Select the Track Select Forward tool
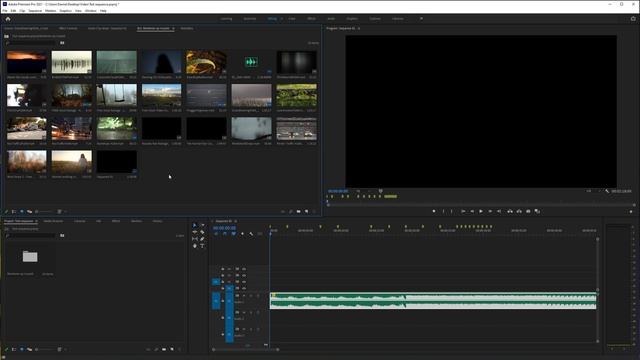Image resolution: width=640 pixels, height=360 pixels. click(x=202, y=225)
